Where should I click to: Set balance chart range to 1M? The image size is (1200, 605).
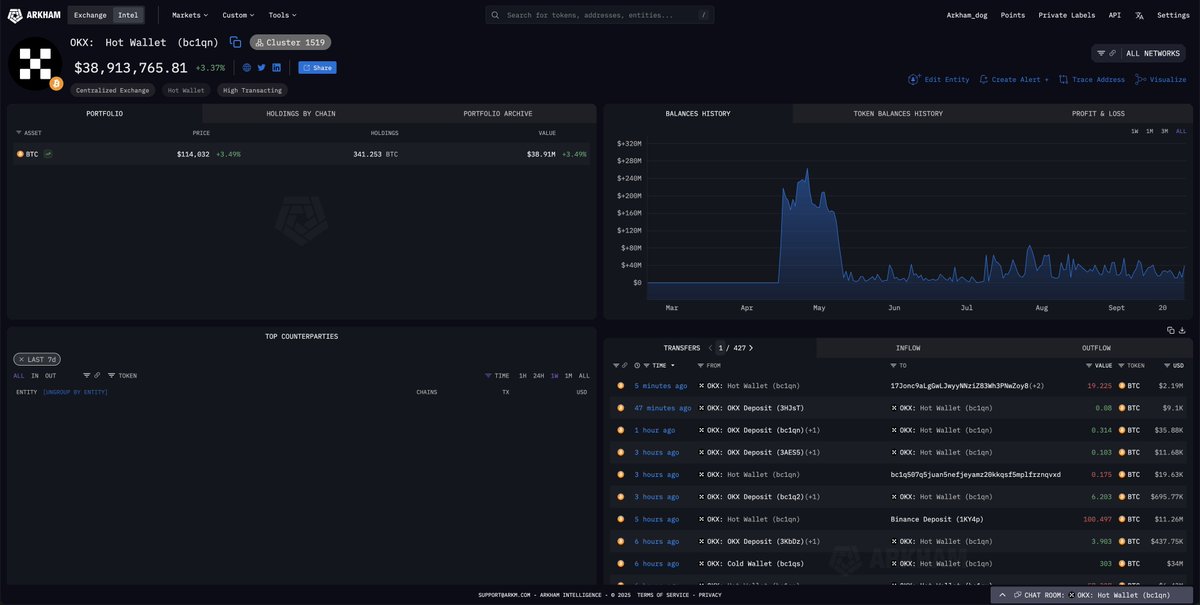click(1150, 131)
